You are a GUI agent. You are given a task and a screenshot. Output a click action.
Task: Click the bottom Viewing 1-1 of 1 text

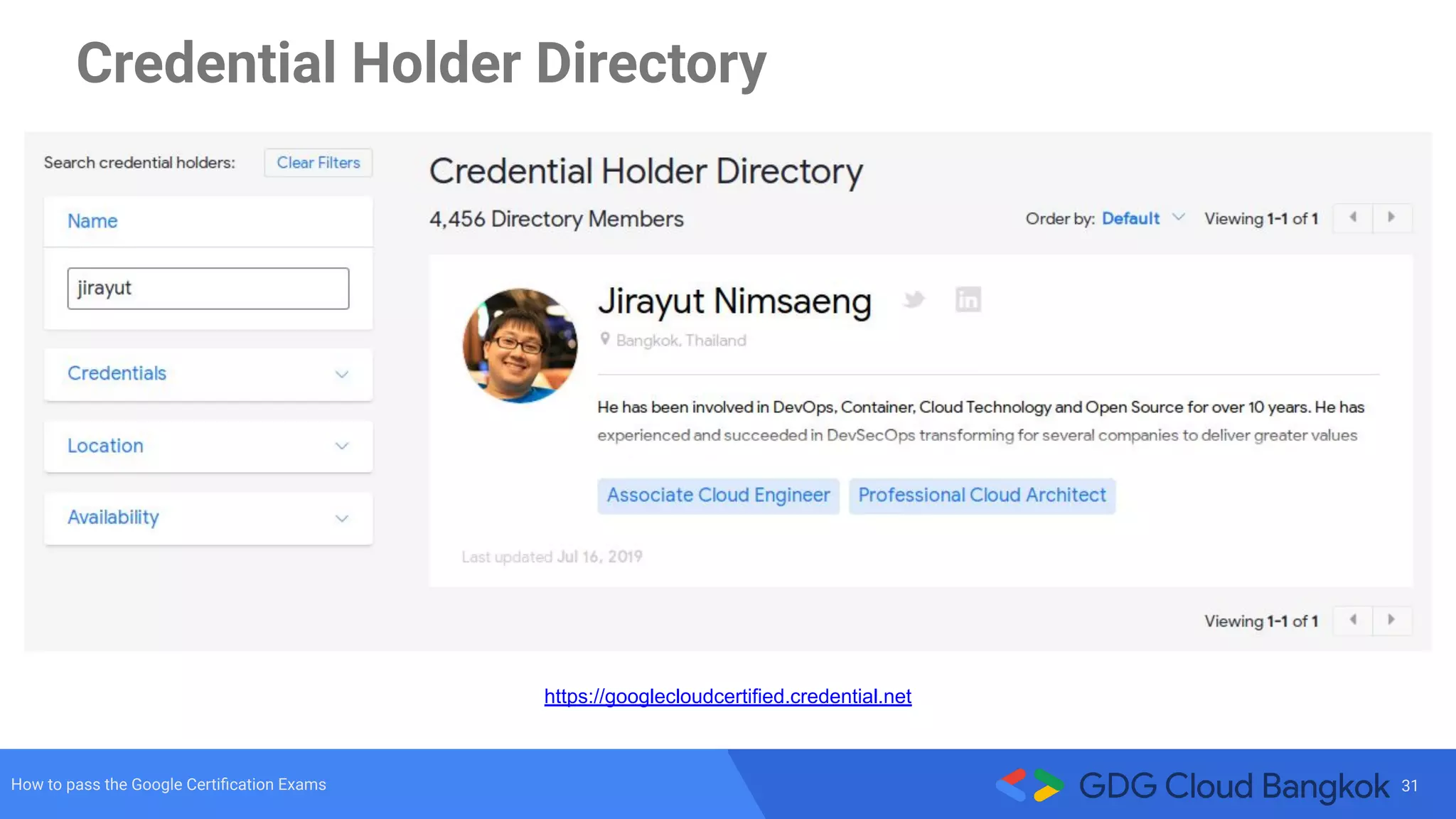1261,621
